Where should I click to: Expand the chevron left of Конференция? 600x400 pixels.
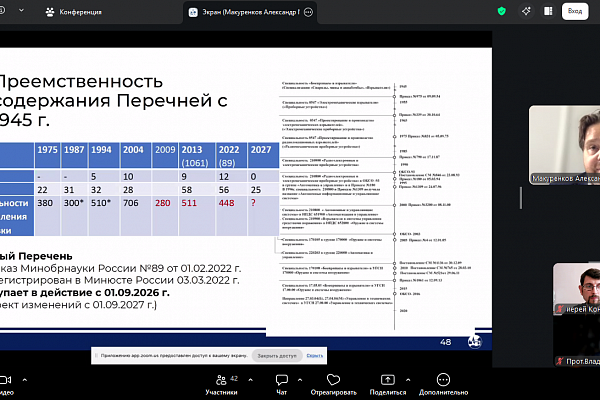click(21, 11)
